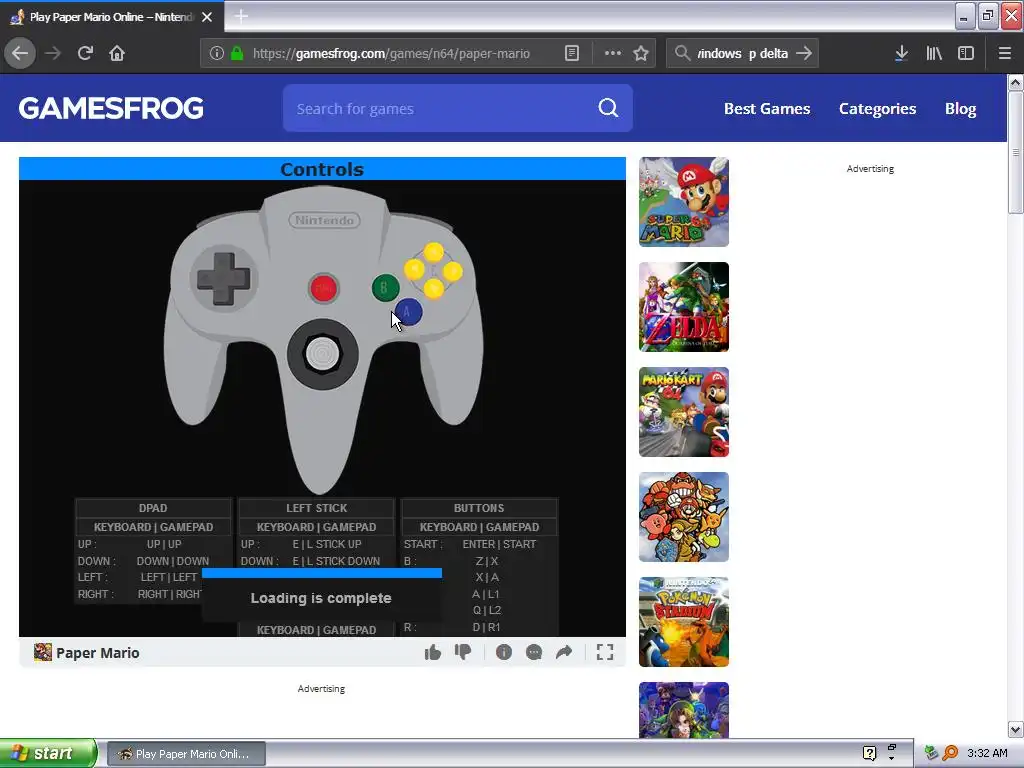Screen dimensions: 1024x768
Task: Click the 3:32 AM taskbar clock
Action: (x=987, y=754)
